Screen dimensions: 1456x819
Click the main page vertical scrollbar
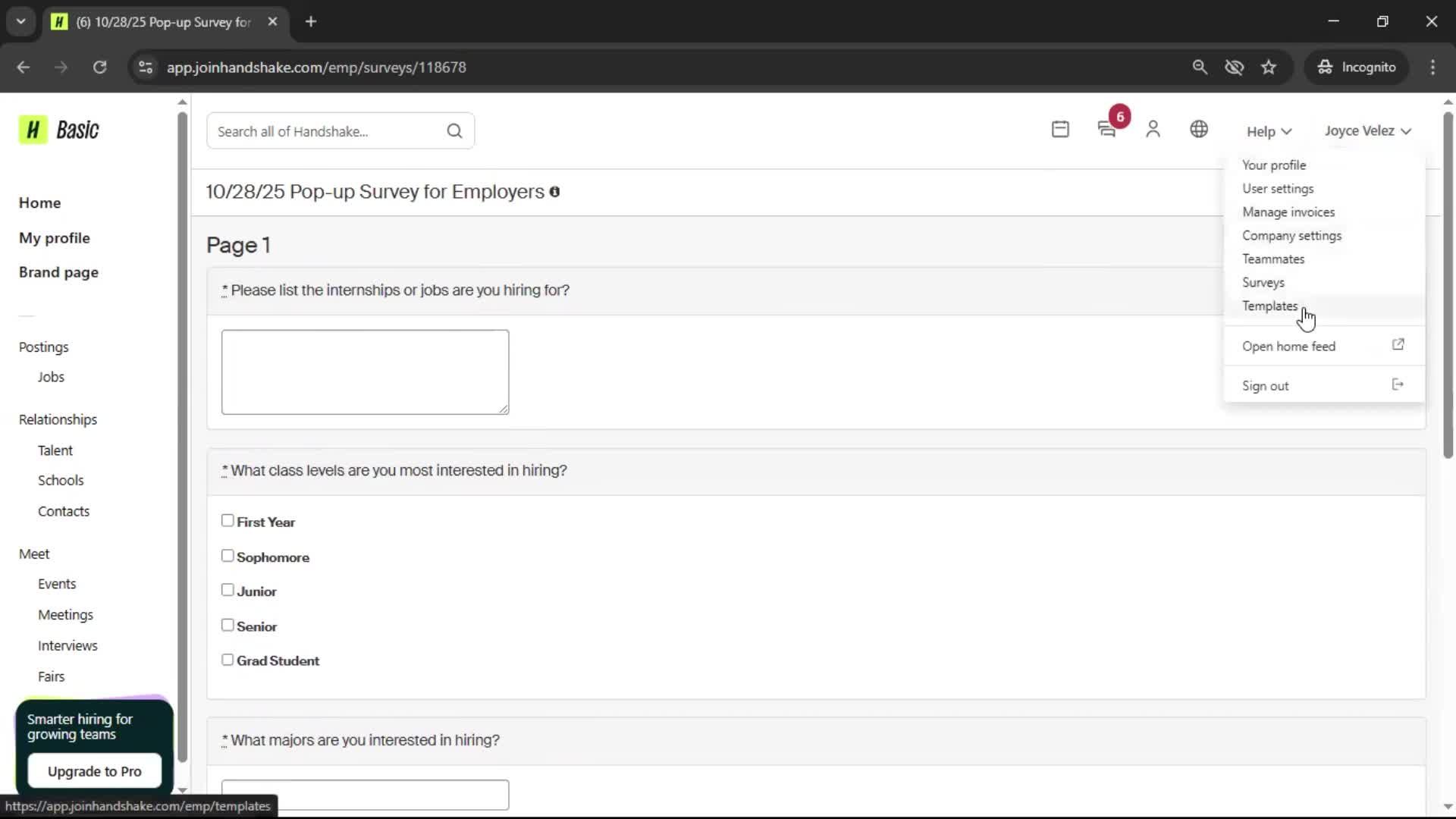pos(1448,284)
